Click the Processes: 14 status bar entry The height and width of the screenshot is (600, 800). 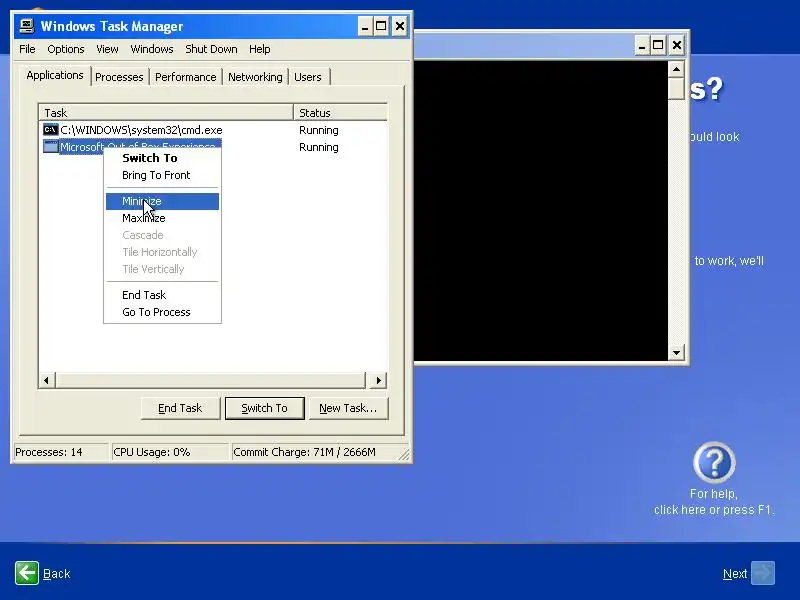60,452
